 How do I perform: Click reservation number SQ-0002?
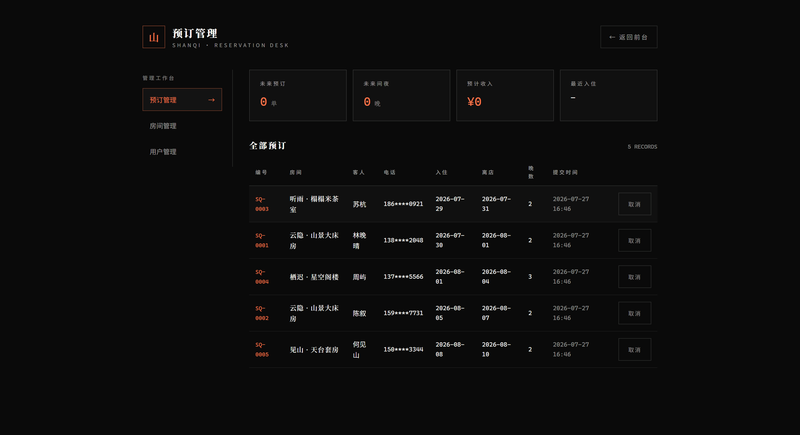point(262,313)
